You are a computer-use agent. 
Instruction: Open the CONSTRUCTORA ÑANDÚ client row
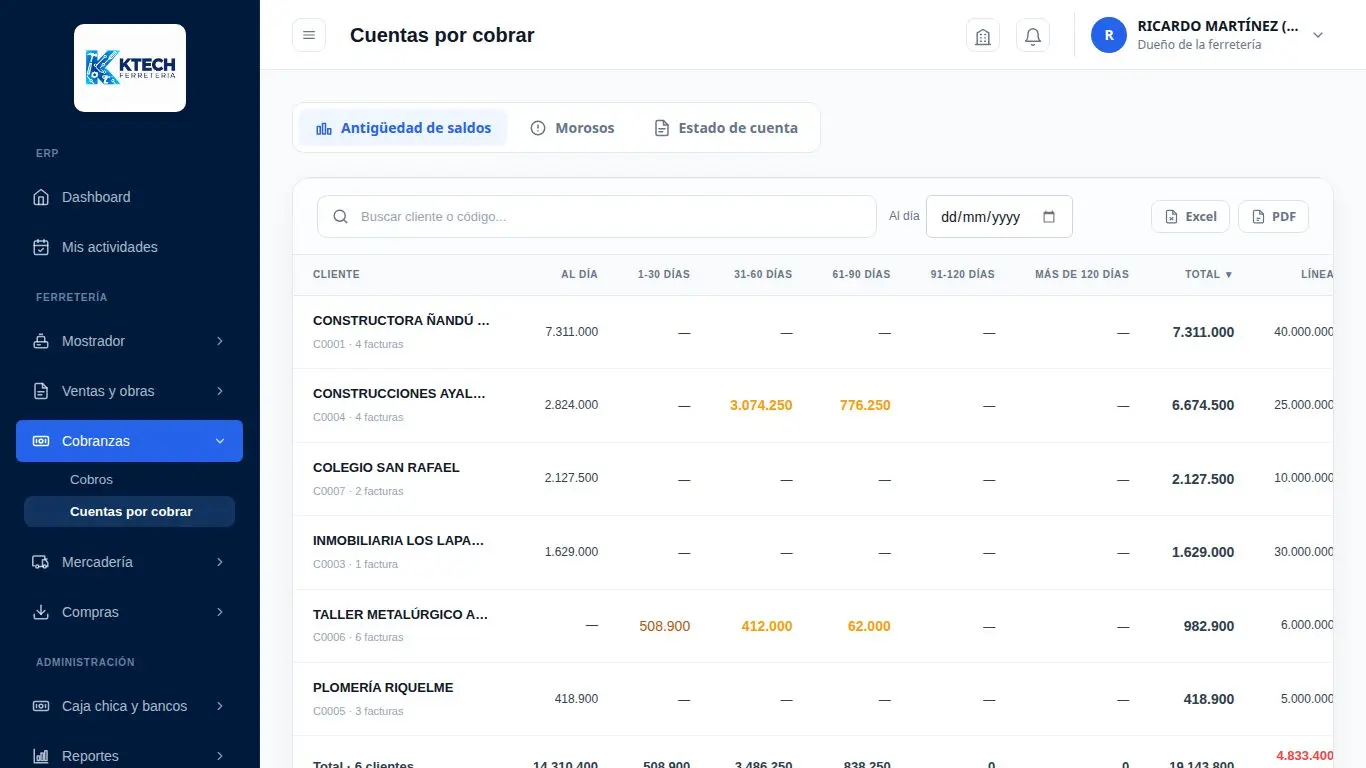[813, 332]
